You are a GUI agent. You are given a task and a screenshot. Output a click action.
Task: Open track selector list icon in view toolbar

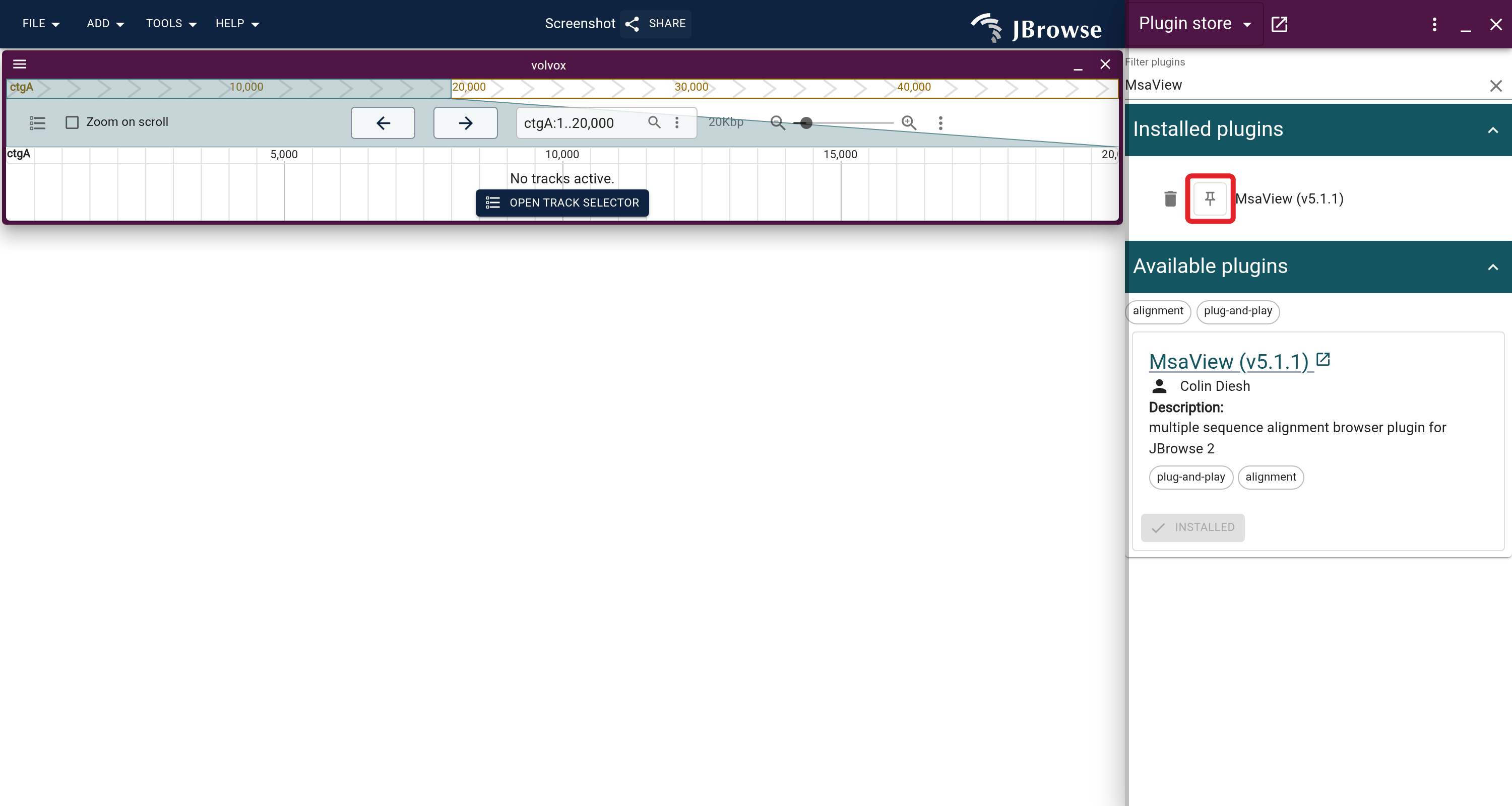38,122
